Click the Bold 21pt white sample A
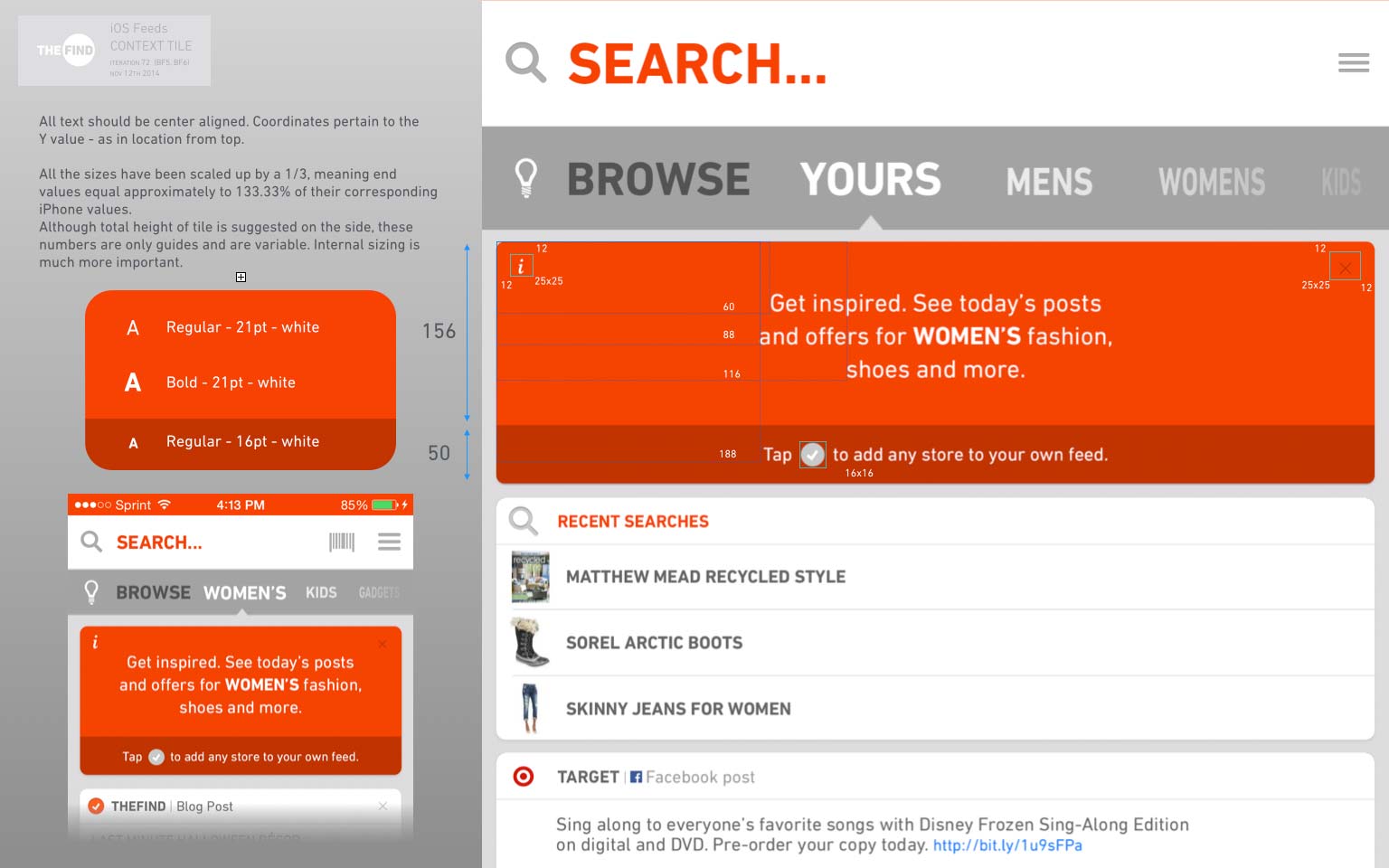 (x=133, y=382)
